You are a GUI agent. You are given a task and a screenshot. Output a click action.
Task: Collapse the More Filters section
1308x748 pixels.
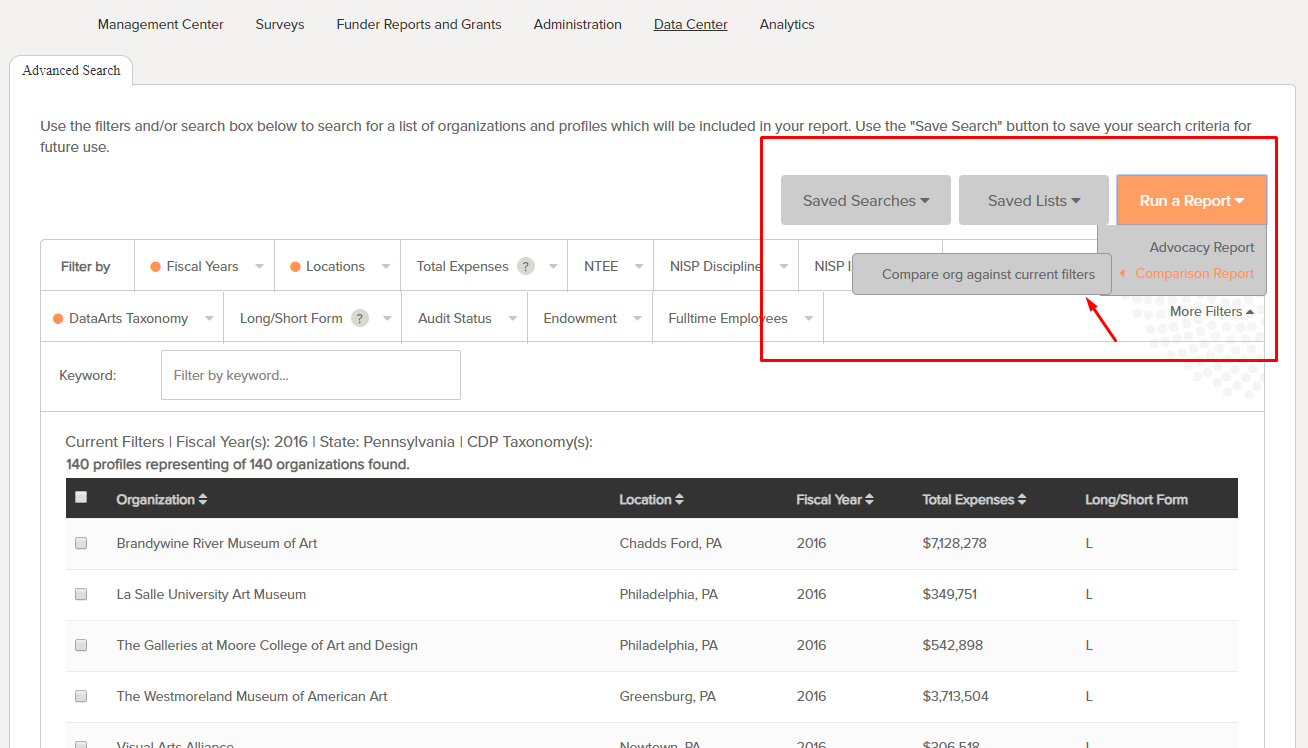1211,312
